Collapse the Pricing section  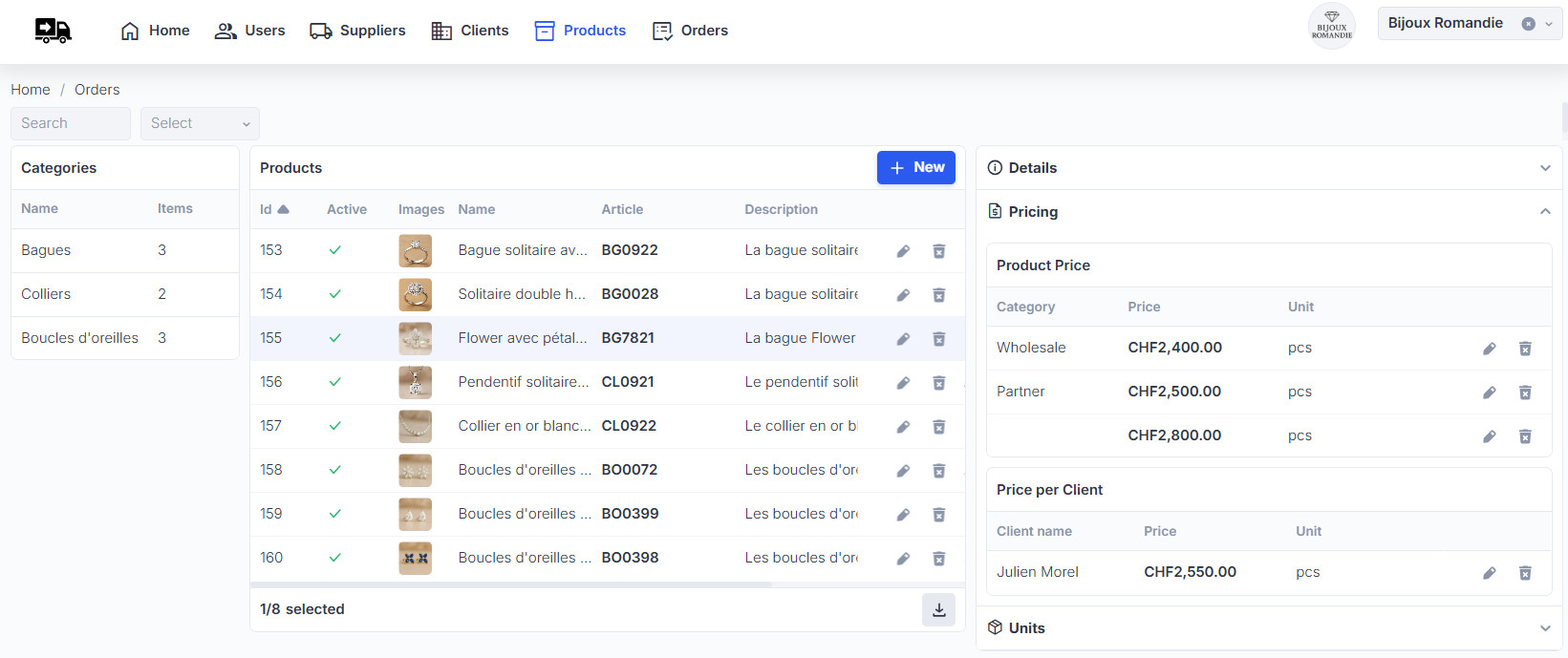pos(1545,212)
